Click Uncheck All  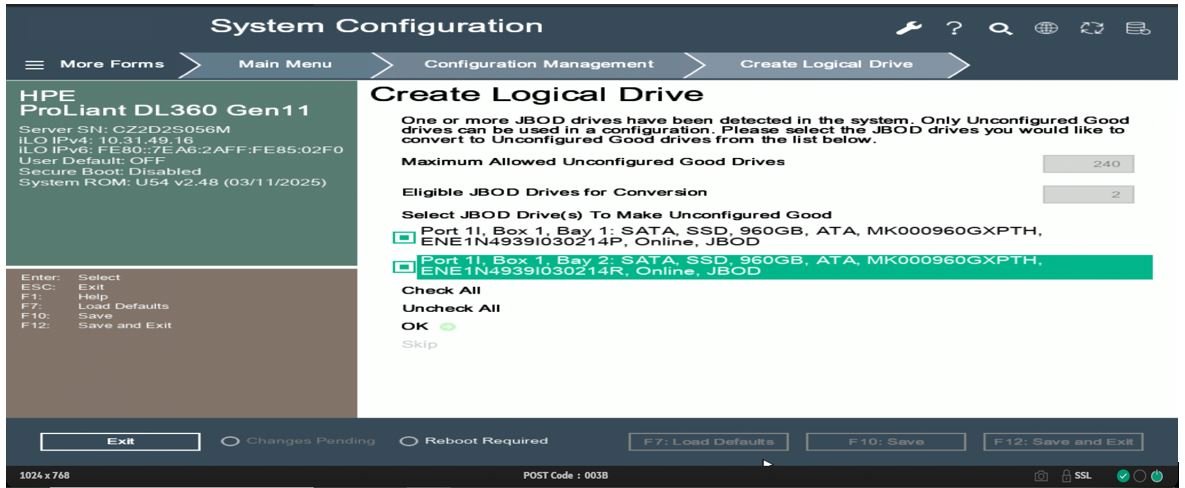tap(451, 308)
